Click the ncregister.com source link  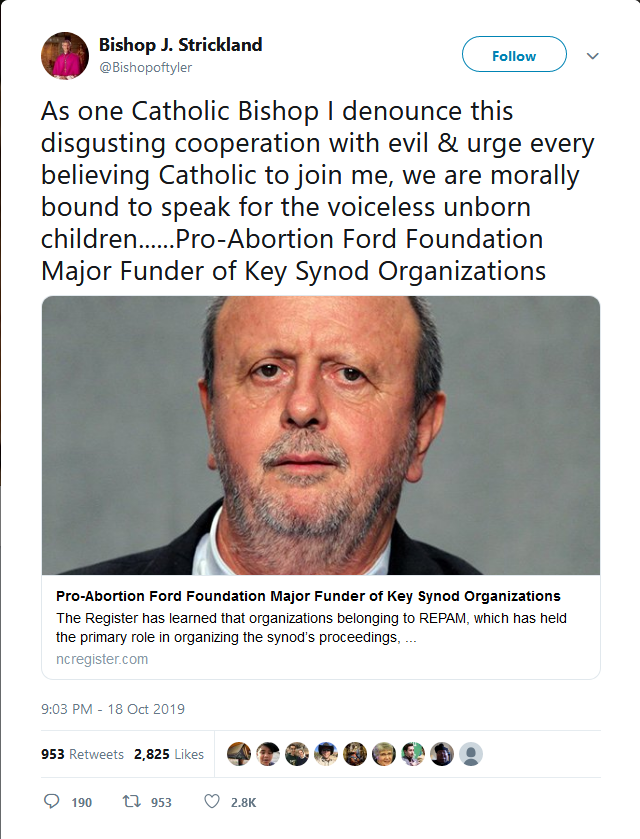pos(102,659)
